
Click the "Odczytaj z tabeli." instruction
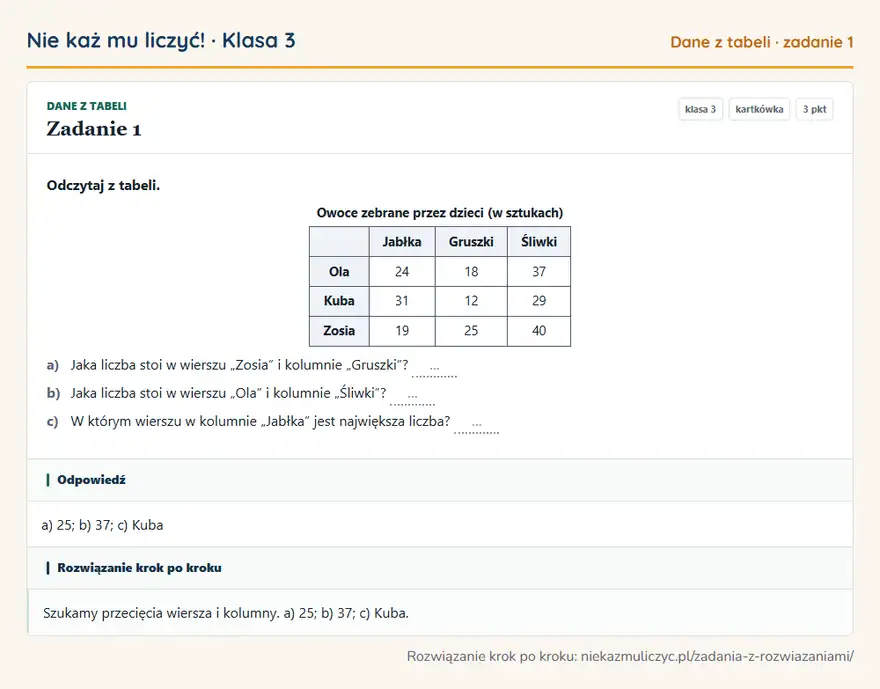(x=103, y=186)
